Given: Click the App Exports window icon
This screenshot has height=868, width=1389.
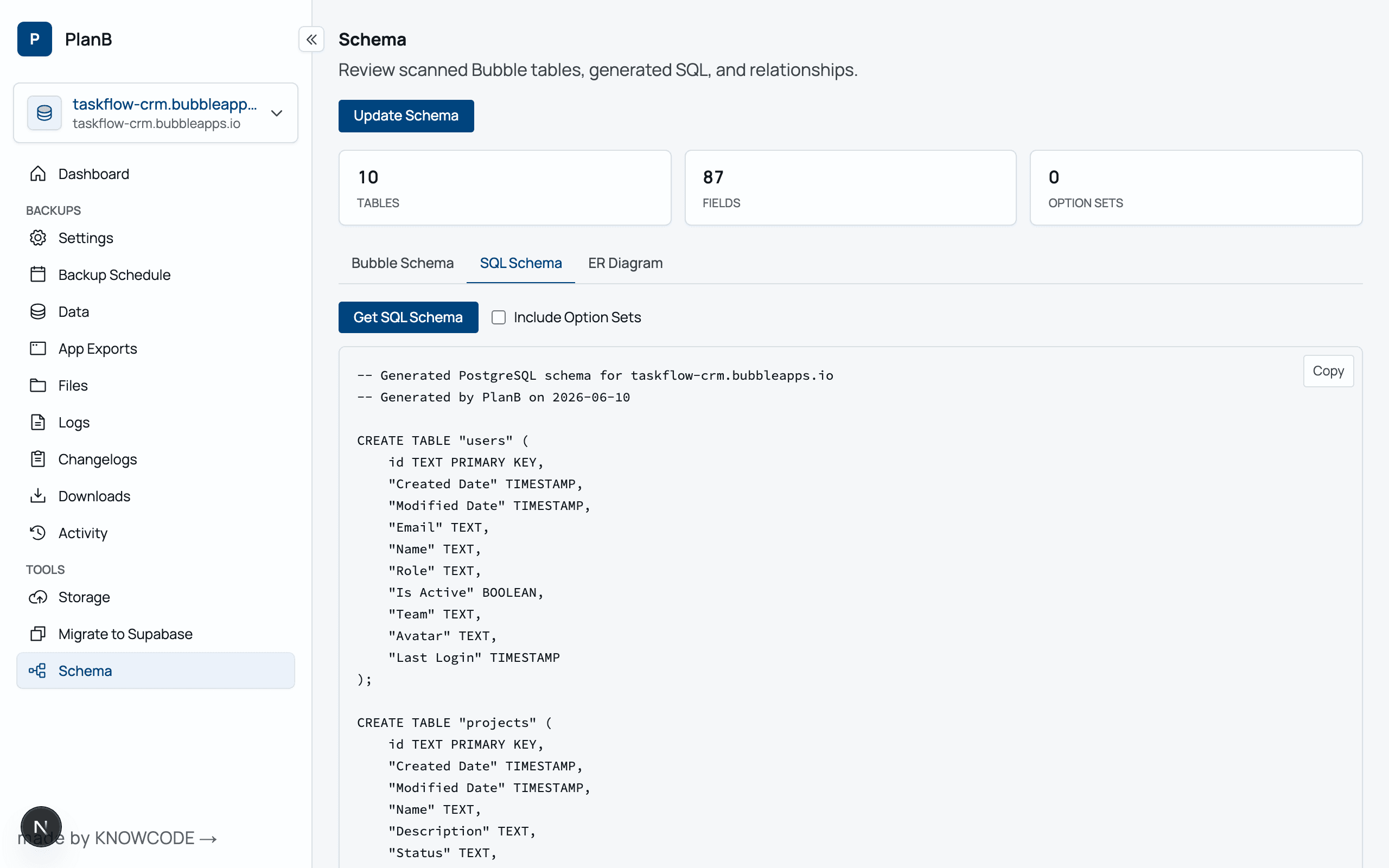Looking at the screenshot, I should click(x=38, y=348).
